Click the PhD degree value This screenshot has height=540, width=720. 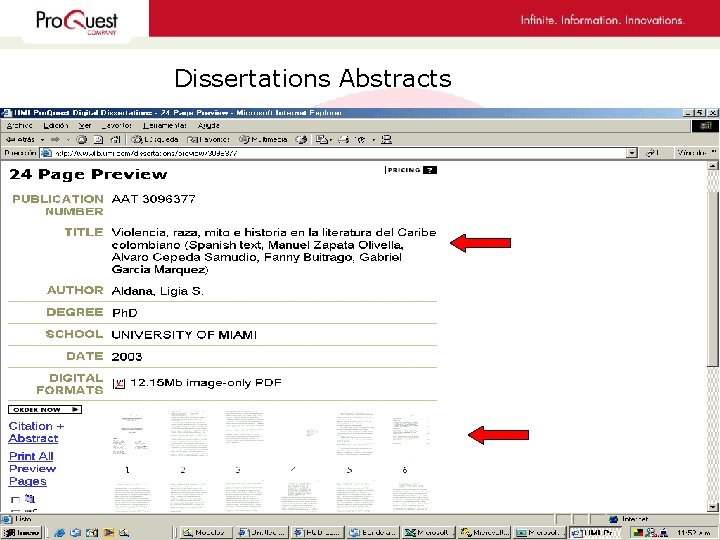(x=124, y=313)
